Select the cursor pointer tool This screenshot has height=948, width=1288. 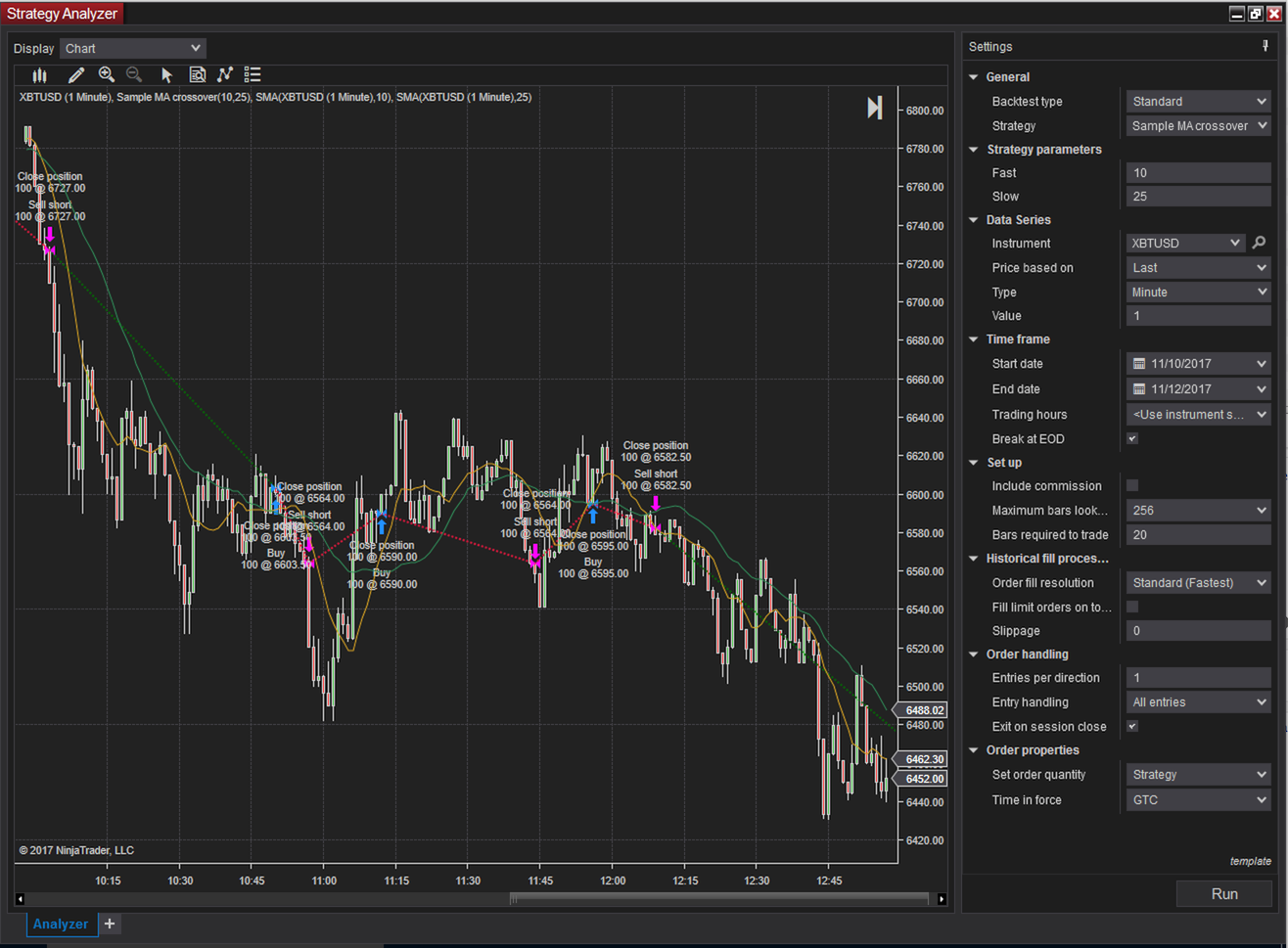click(166, 74)
